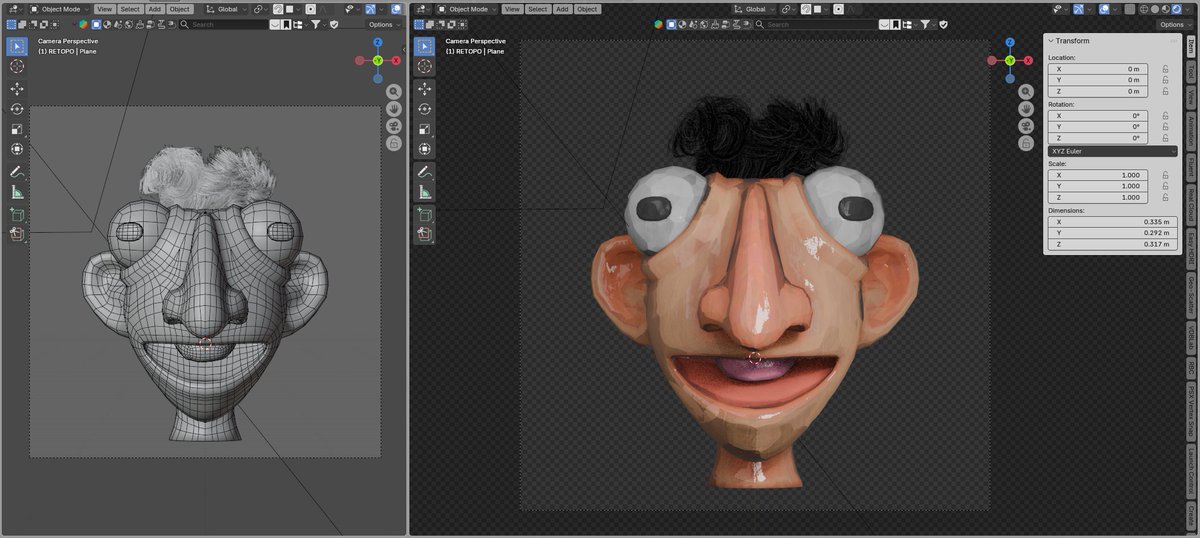Toggle proportional editing in right viewport header

pyautogui.click(x=838, y=9)
